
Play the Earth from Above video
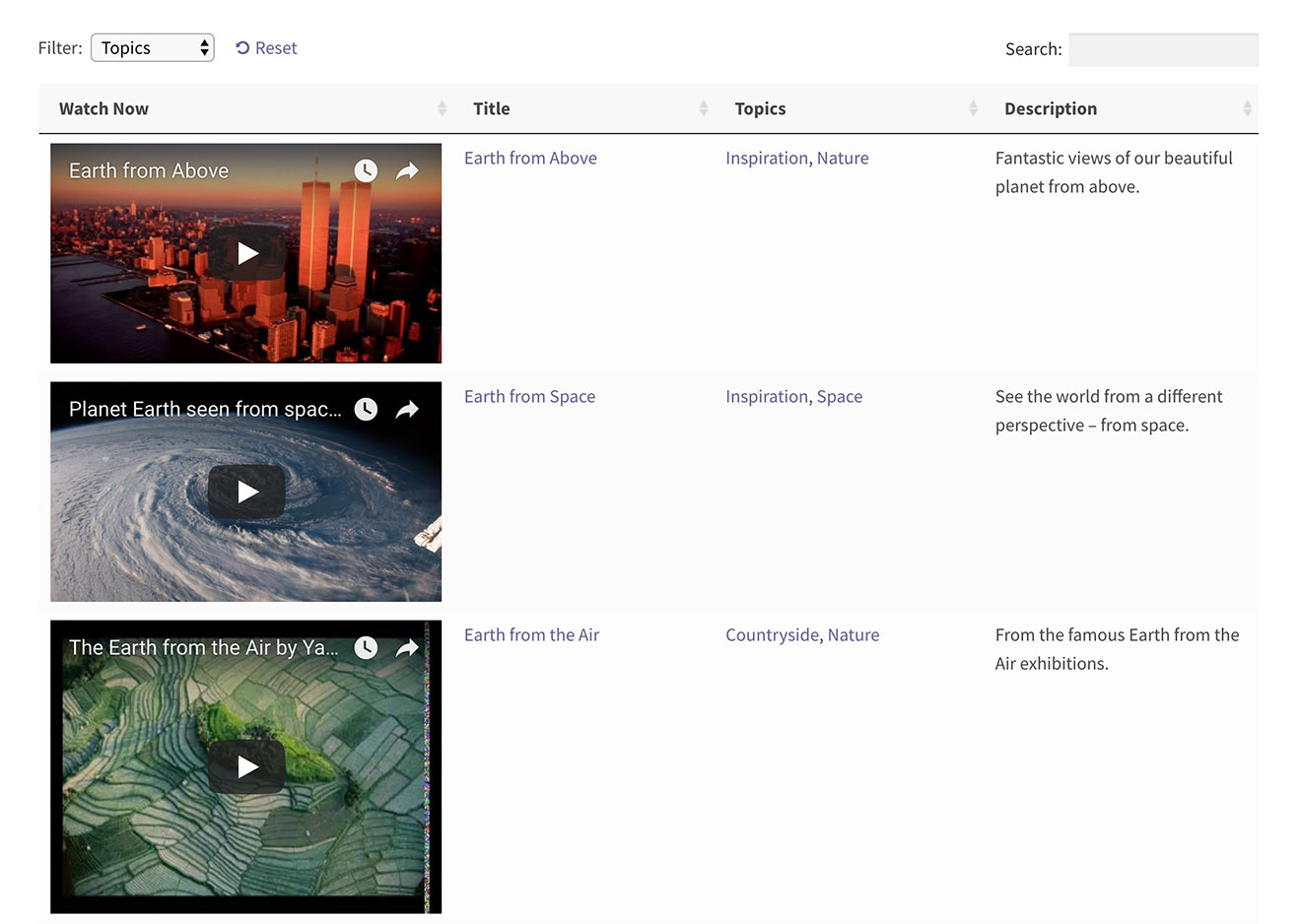(245, 252)
